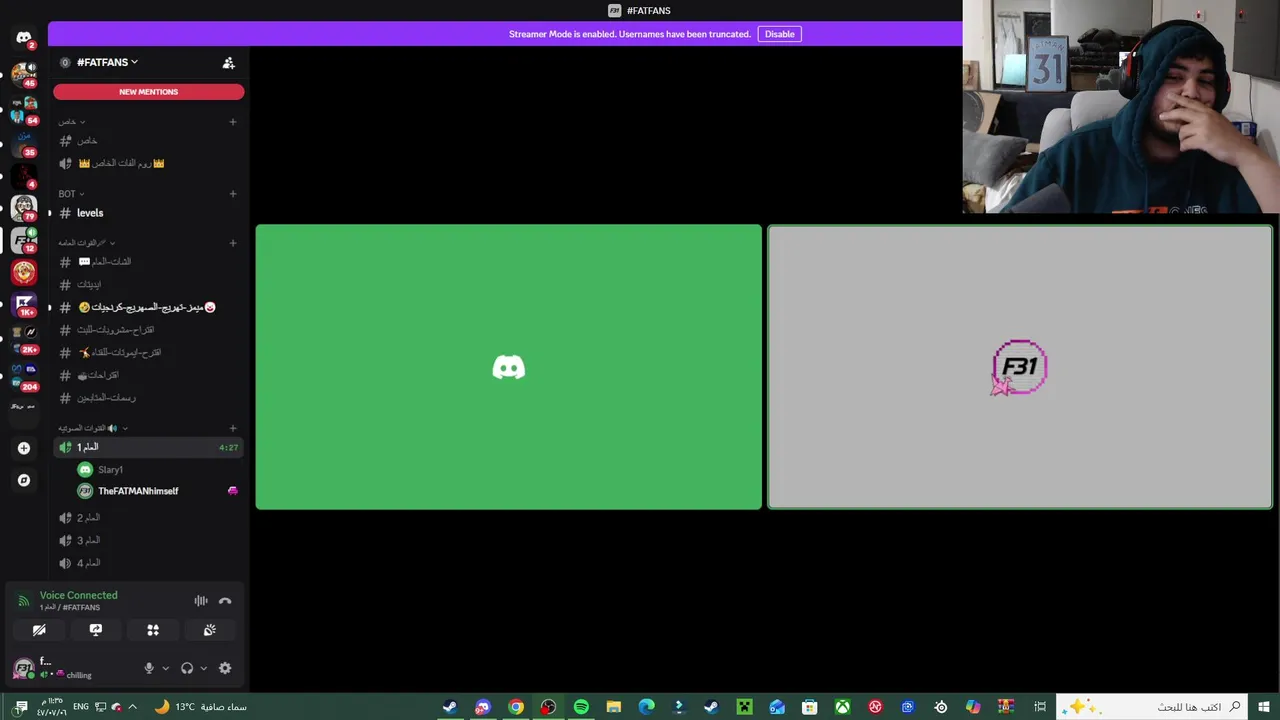
Task: Open the weather widget showing 13°C
Action: coord(200,707)
